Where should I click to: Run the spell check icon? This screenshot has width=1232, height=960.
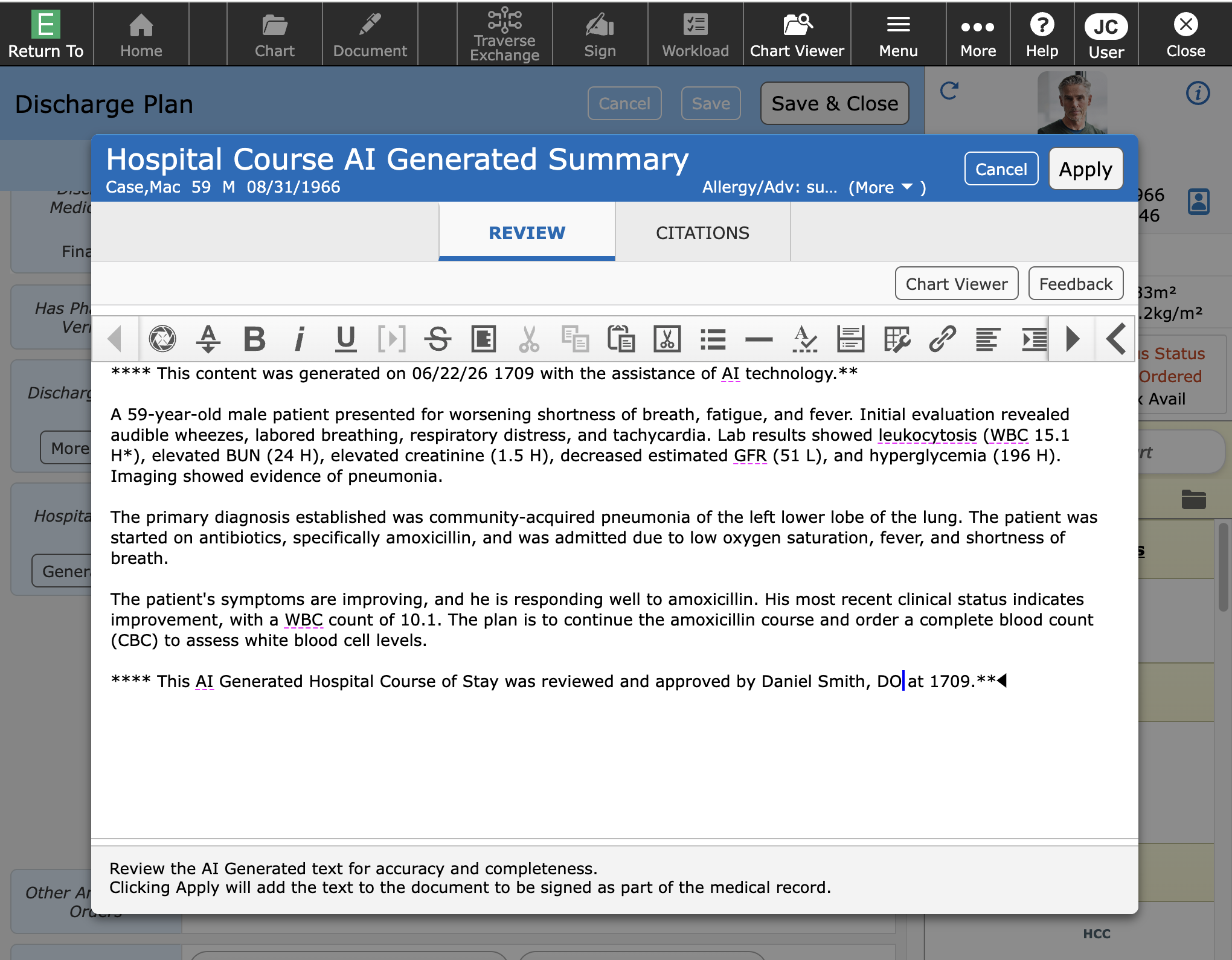pyautogui.click(x=804, y=339)
